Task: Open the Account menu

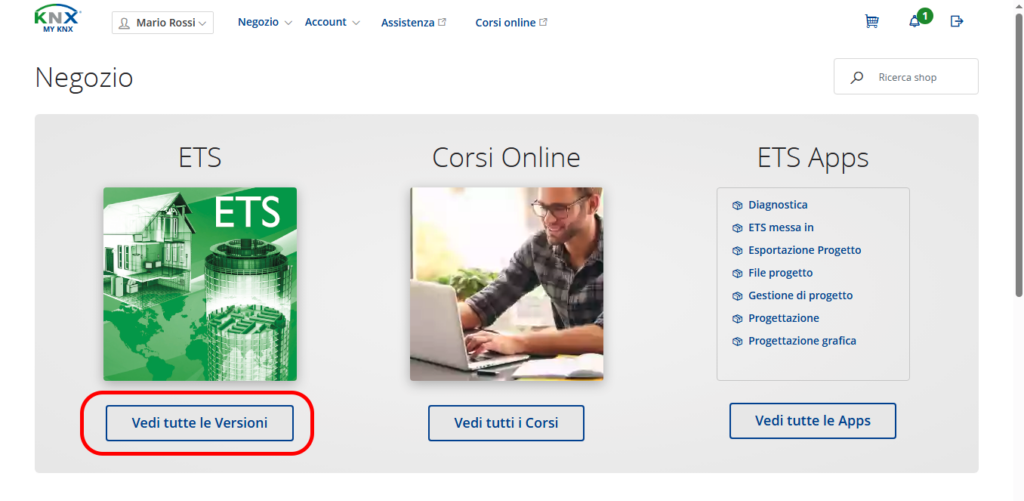Action: point(325,22)
